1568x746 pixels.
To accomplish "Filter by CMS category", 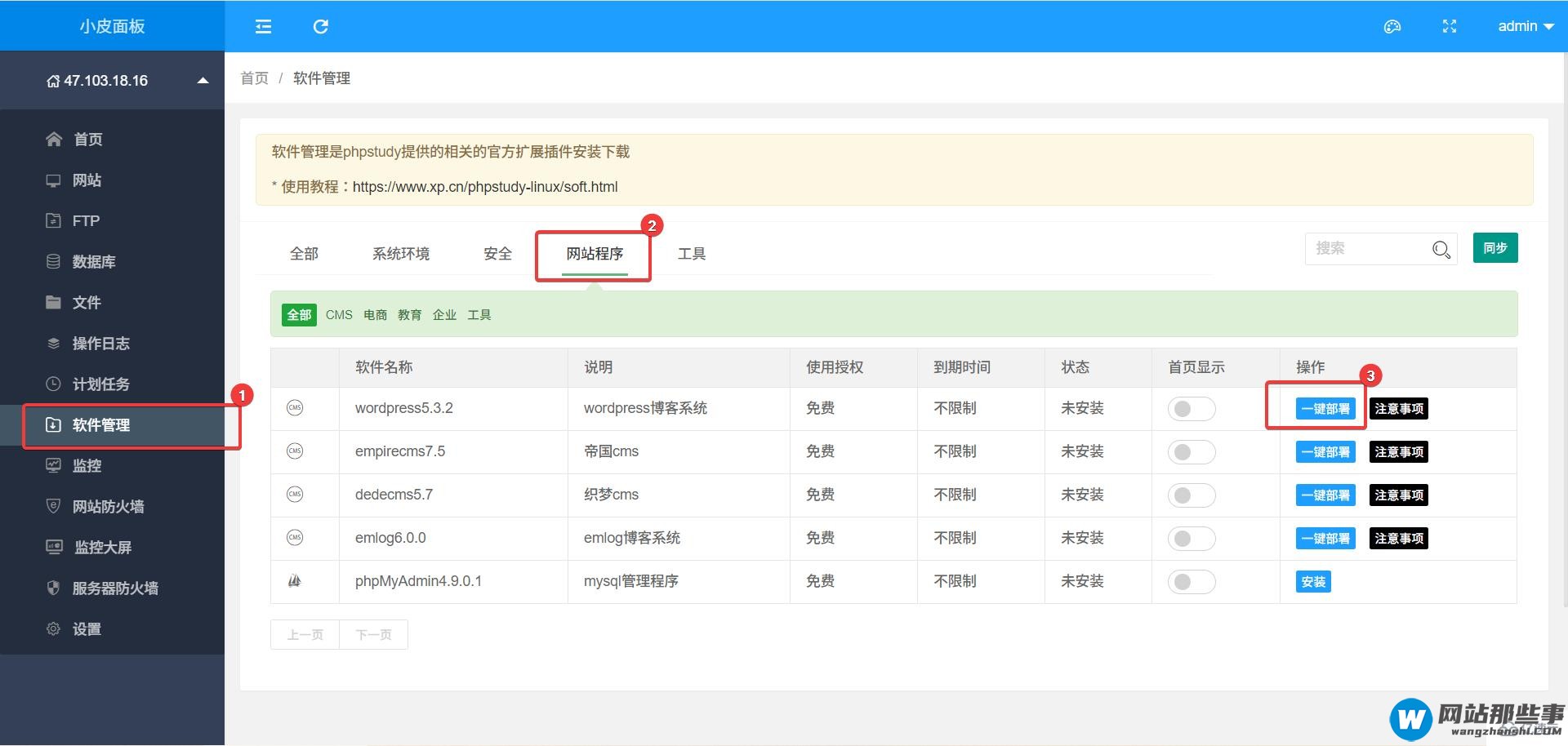I will pos(339,315).
